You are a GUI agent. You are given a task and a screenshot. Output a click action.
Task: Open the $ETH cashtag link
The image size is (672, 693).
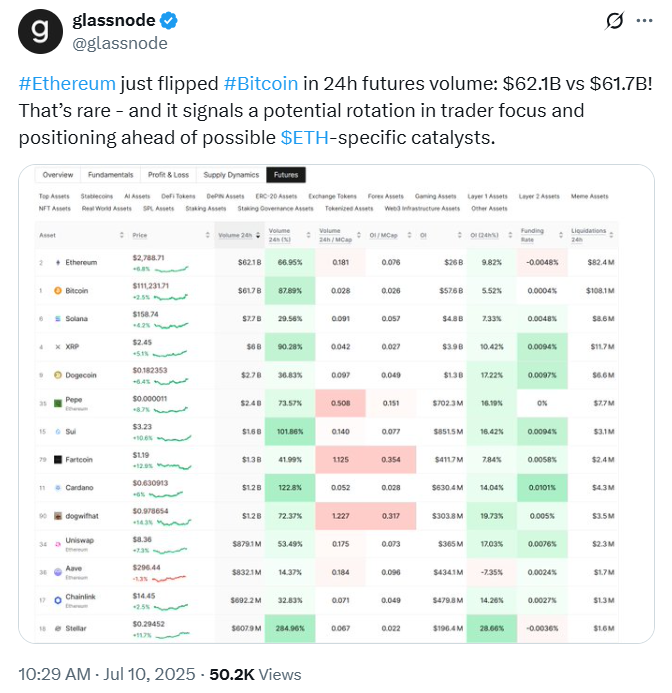pos(305,137)
